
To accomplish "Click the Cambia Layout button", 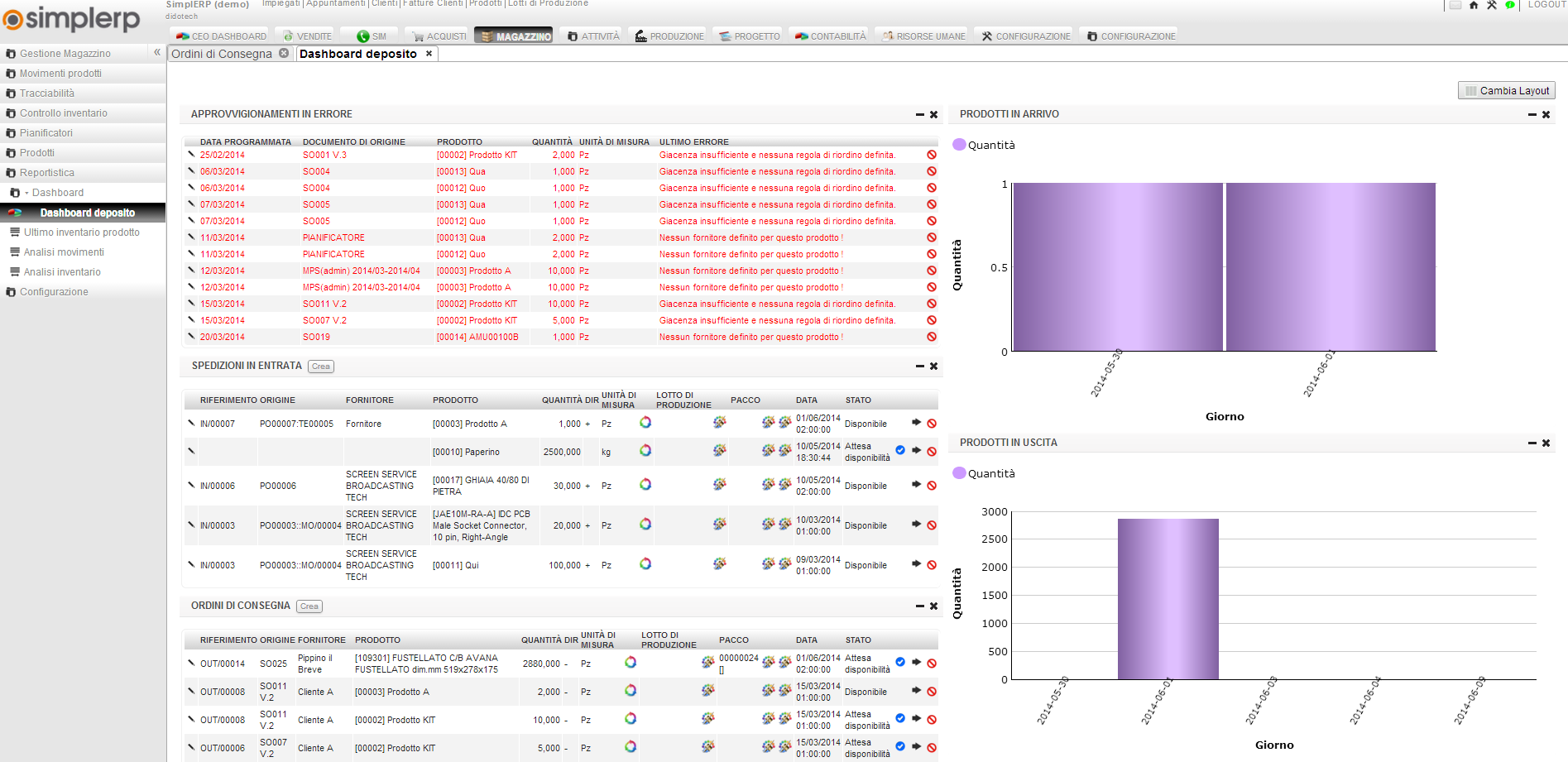I will (1507, 91).
